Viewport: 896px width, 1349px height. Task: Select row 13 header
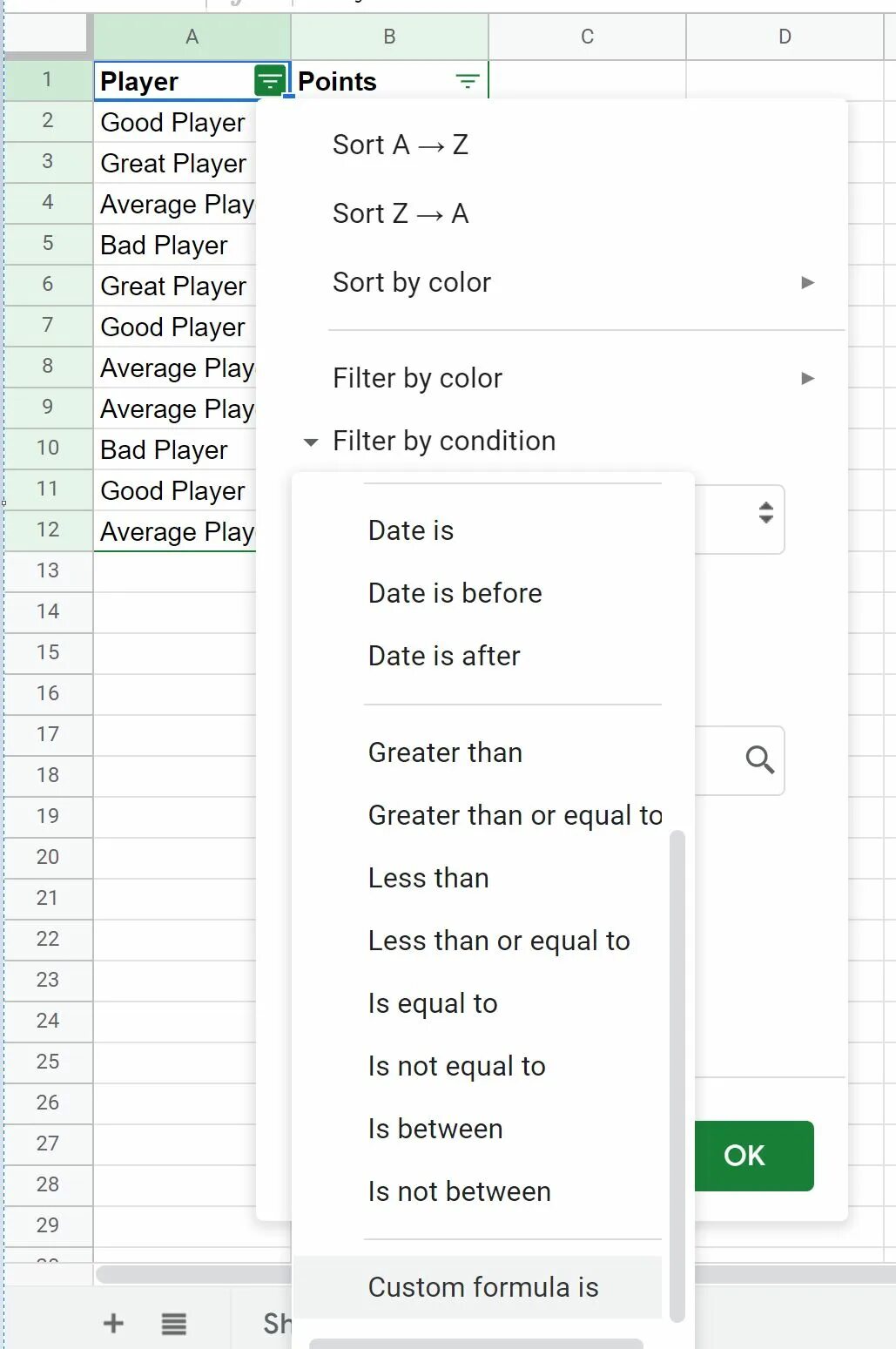pyautogui.click(x=48, y=570)
